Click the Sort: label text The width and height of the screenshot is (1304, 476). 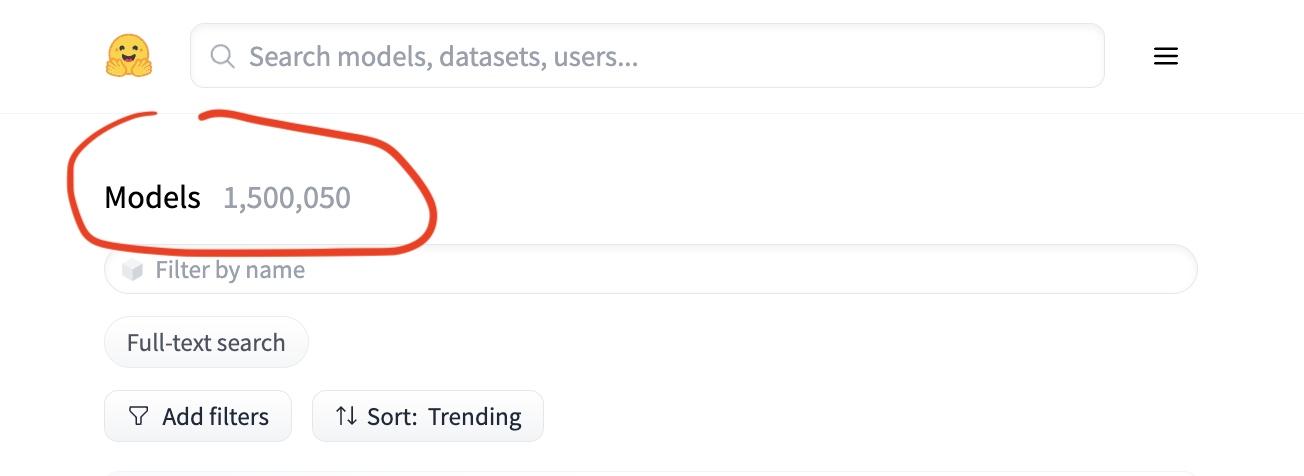click(x=393, y=416)
